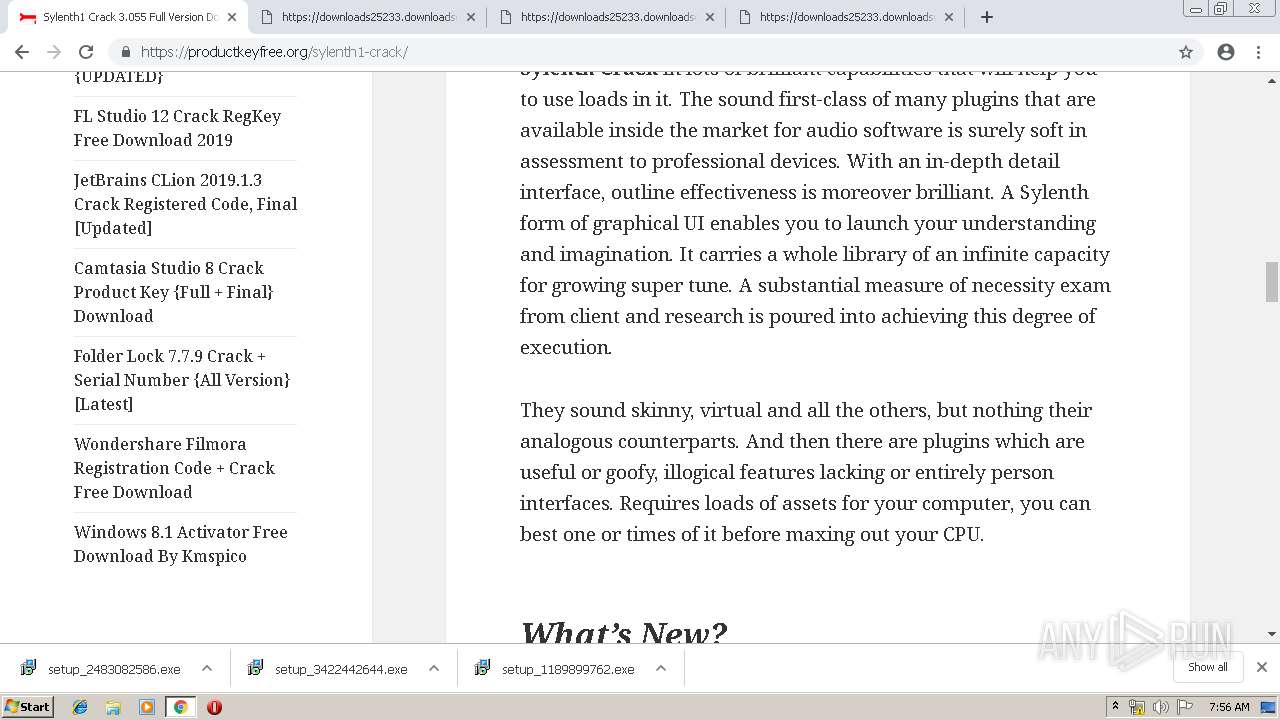Image resolution: width=1280 pixels, height=720 pixels.
Task: Open JetBrains CLion 2019.1.3 Crack link
Action: tap(185, 204)
